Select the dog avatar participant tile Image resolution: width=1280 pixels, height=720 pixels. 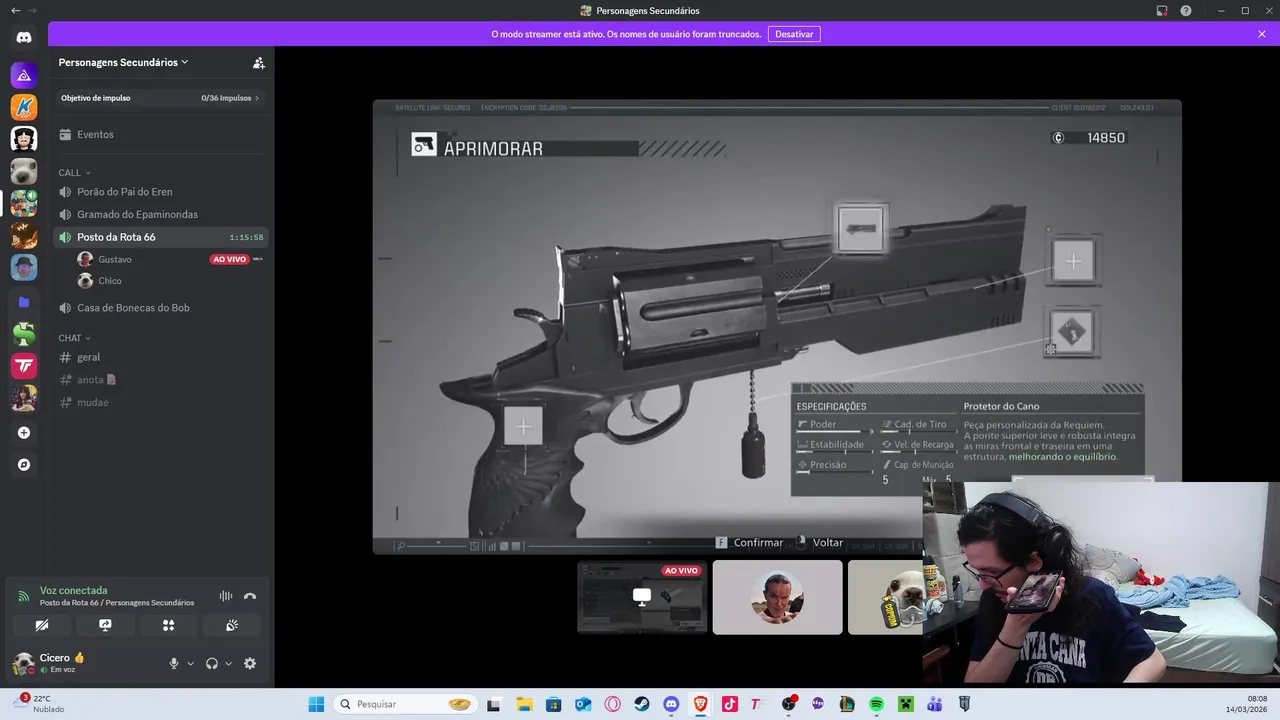pyautogui.click(x=886, y=597)
